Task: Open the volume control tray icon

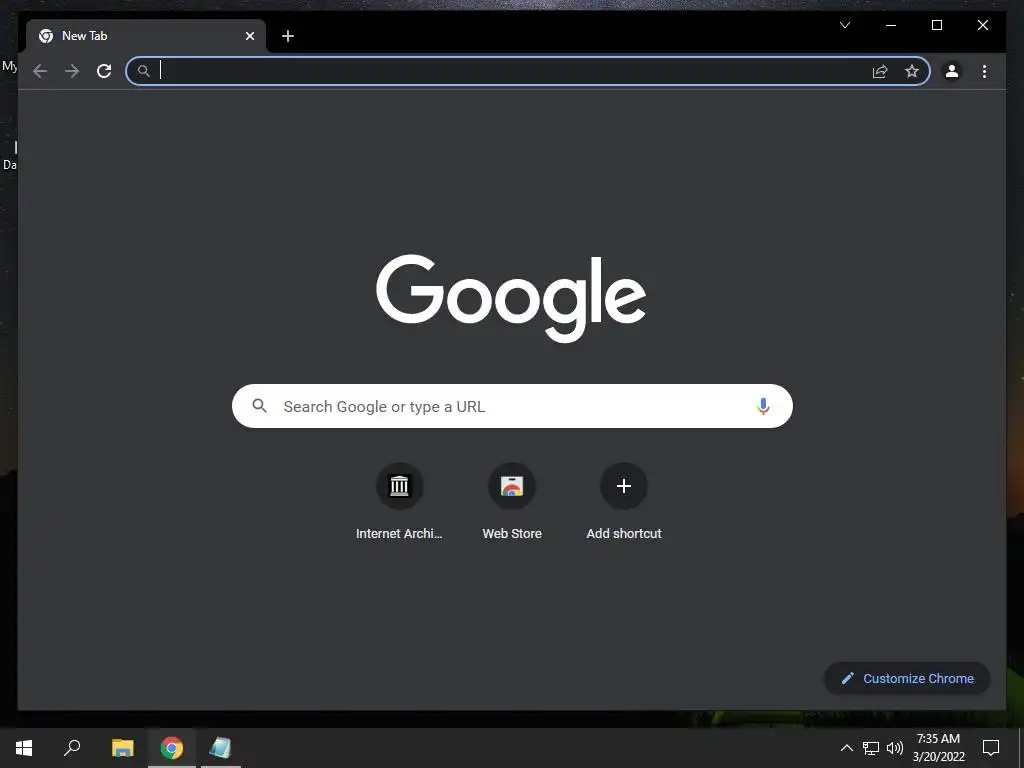Action: pyautogui.click(x=895, y=748)
